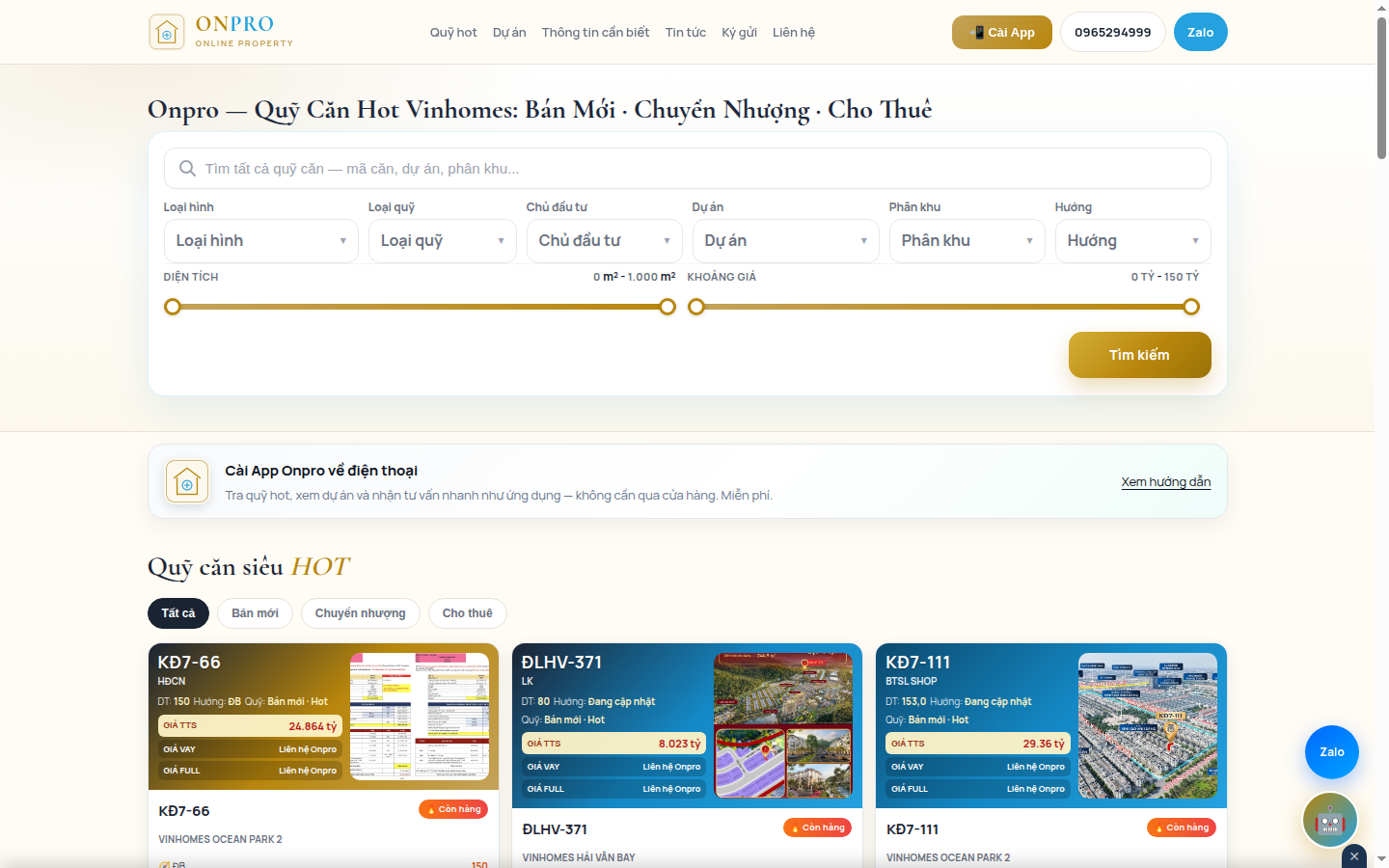The width and height of the screenshot is (1389, 868).
Task: Open the Phân khu dropdown
Action: (967, 241)
